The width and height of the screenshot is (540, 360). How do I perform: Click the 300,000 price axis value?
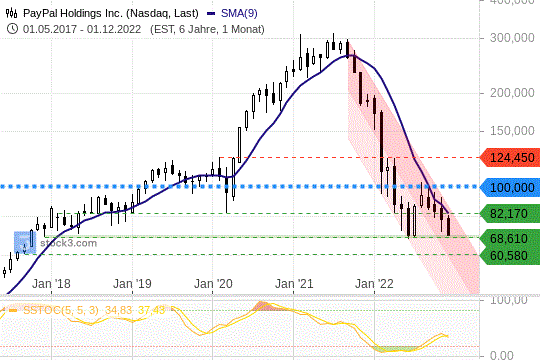tap(512, 38)
